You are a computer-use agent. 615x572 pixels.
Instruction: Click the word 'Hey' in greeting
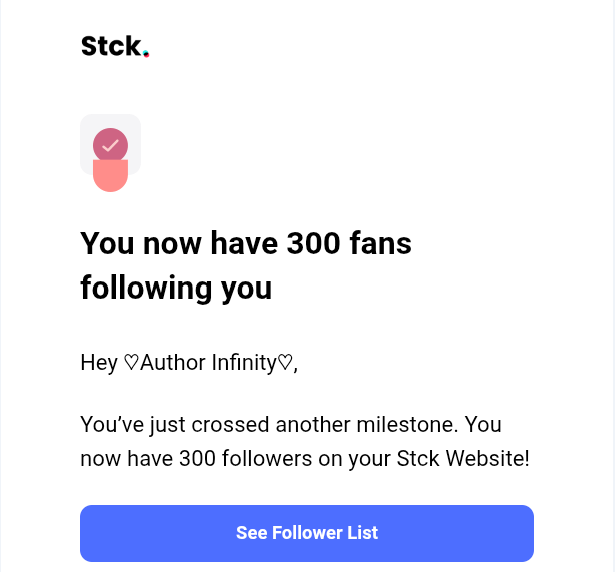pos(99,363)
